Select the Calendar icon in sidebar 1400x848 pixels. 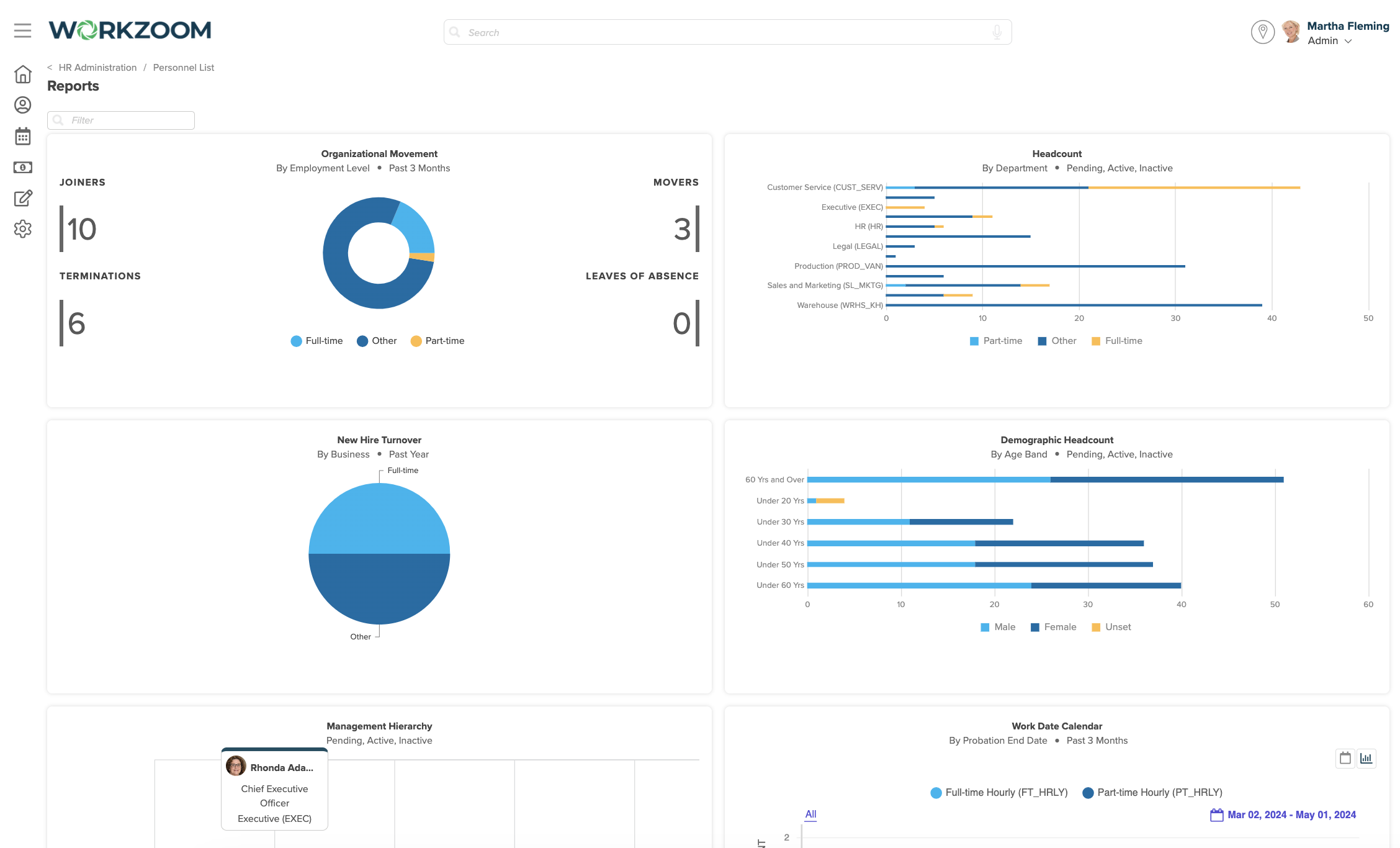pos(22,136)
